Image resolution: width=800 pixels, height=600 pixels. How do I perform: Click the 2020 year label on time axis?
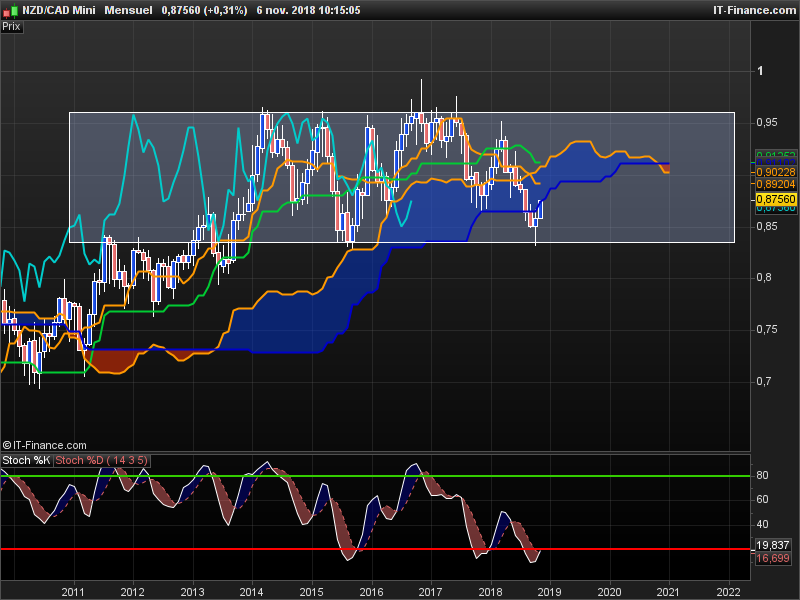(610, 592)
